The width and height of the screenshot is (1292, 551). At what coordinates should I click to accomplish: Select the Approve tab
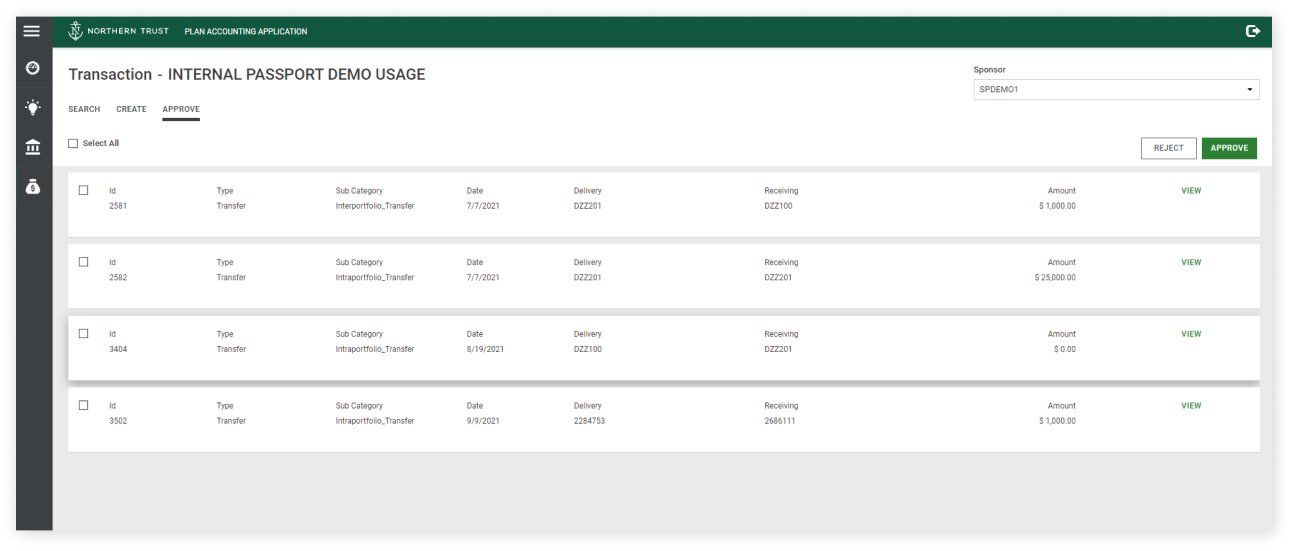click(x=181, y=109)
